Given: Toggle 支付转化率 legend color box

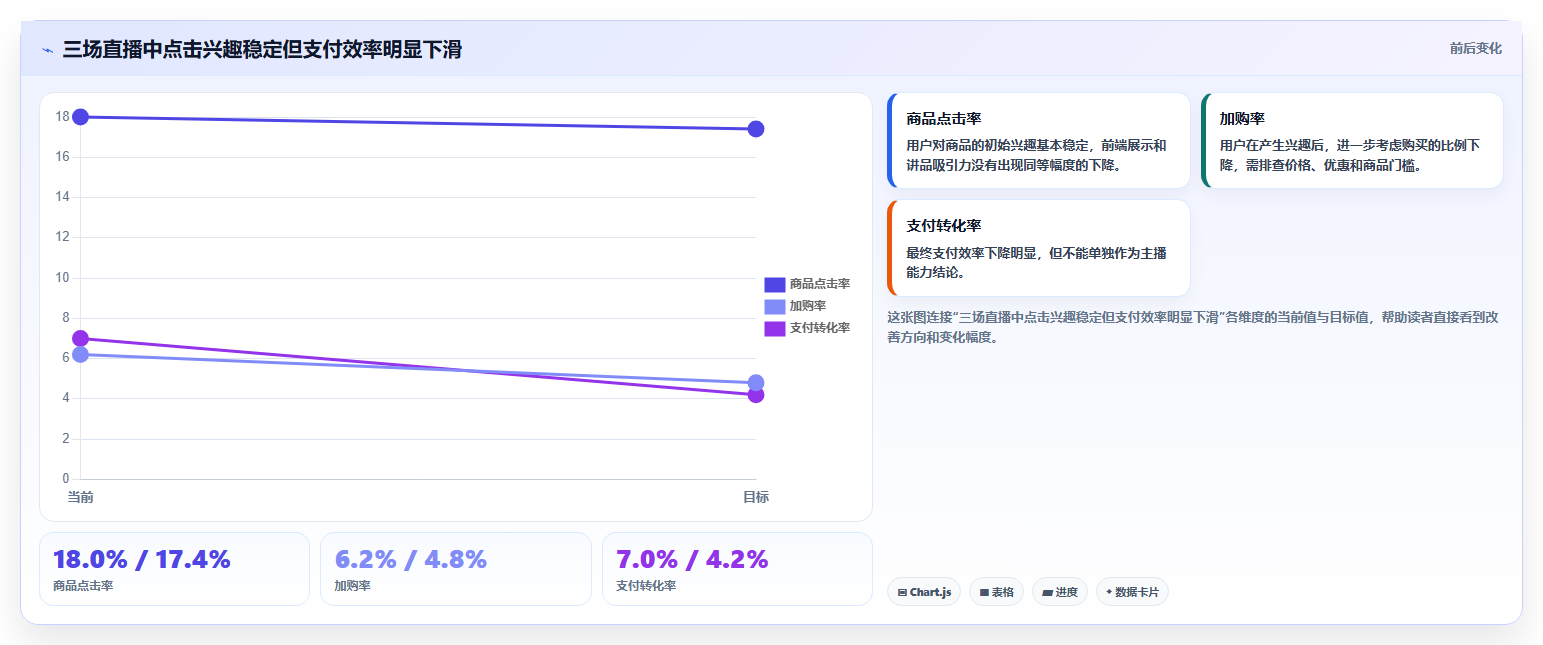Looking at the screenshot, I should tap(774, 328).
